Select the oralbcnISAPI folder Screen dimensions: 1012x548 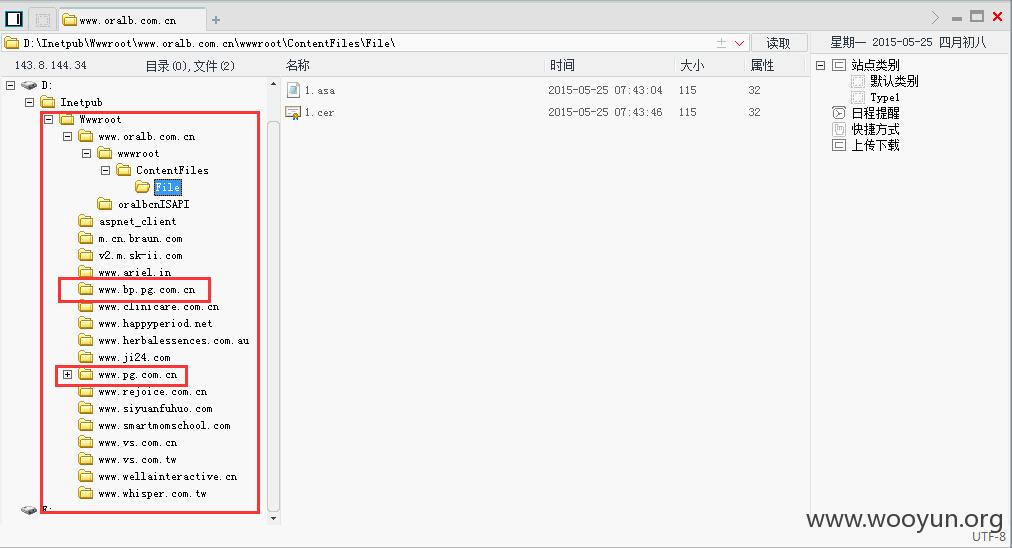[x=154, y=204]
